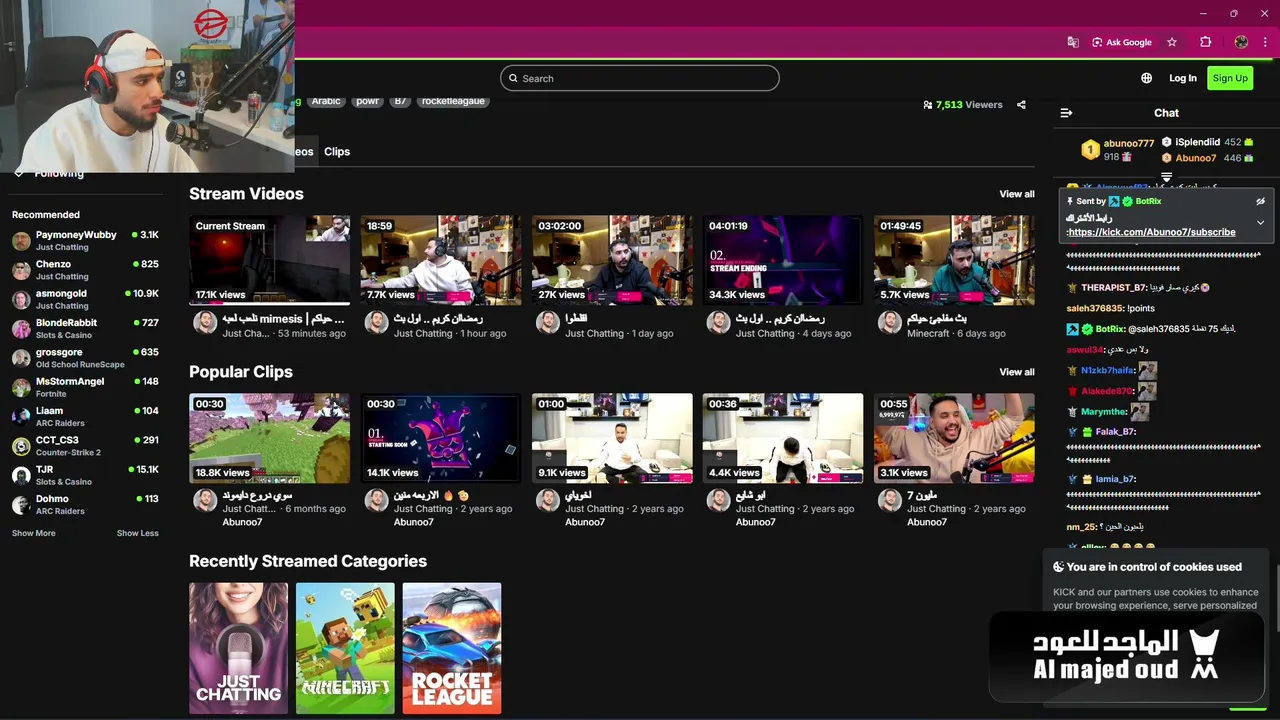The width and height of the screenshot is (1280, 720).
Task: Open the 18:59 stream video thumbnail
Action: (x=441, y=260)
